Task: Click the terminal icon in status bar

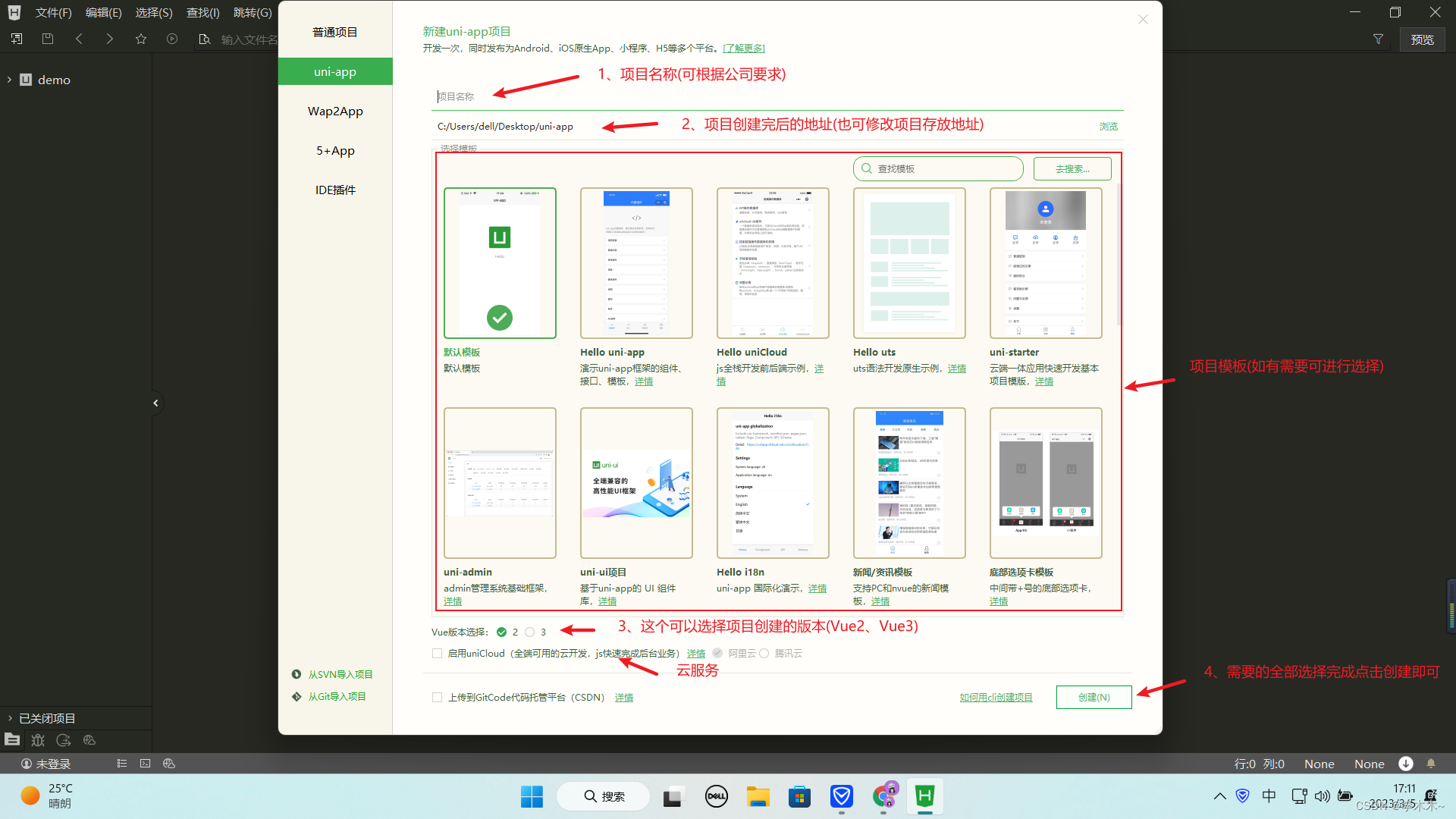Action: [146, 764]
